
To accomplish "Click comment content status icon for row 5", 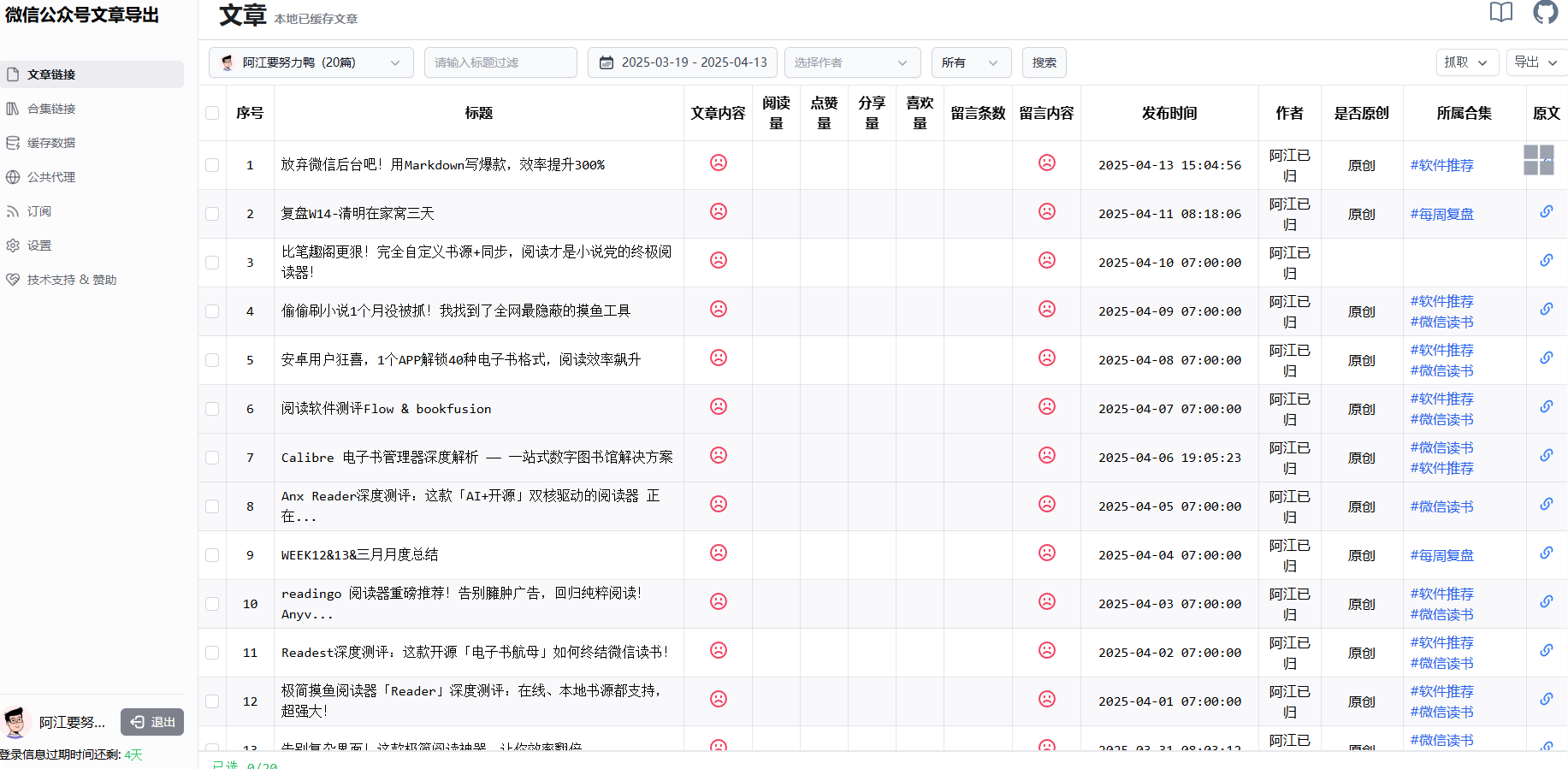I will (1047, 358).
